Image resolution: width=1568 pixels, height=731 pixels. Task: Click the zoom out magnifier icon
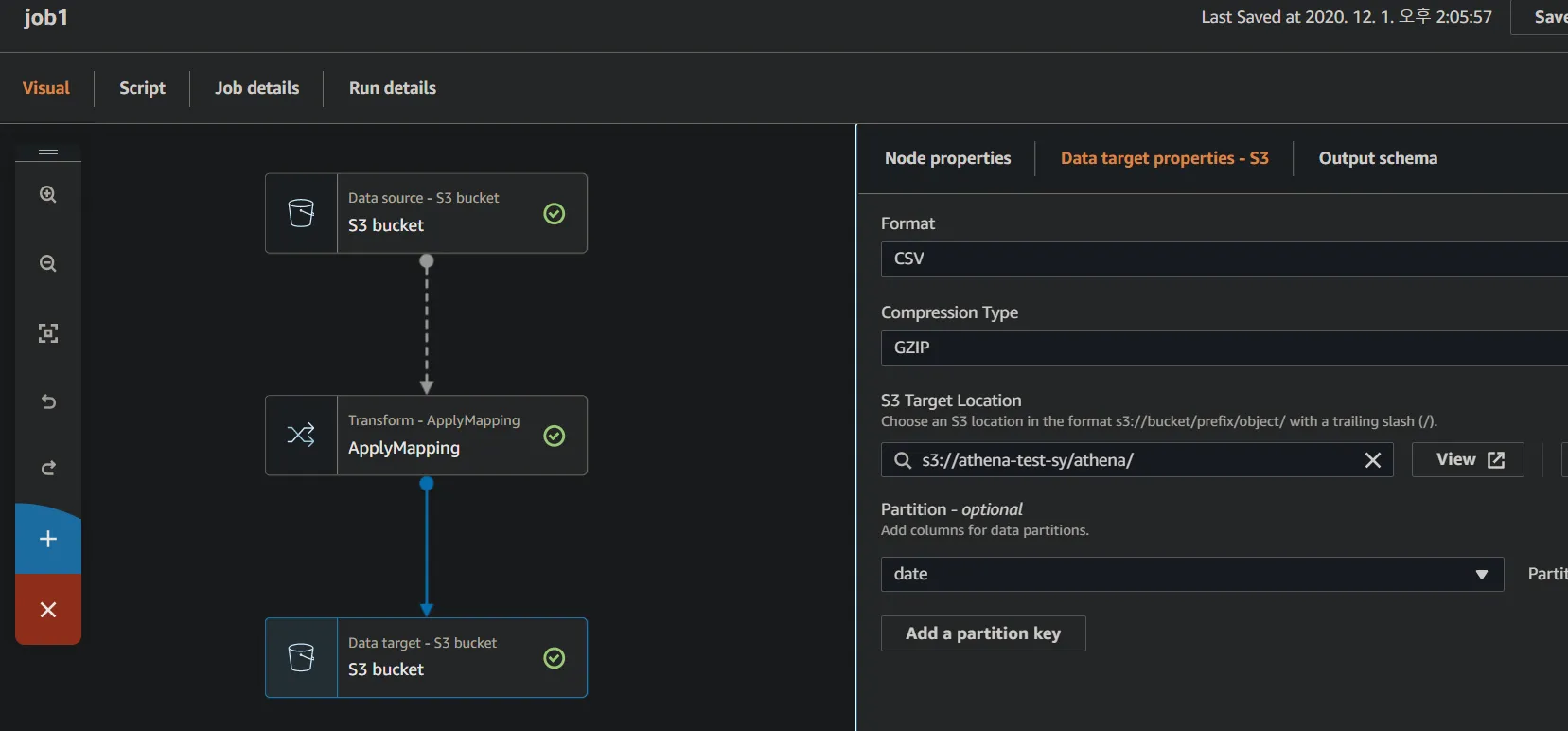coord(48,264)
